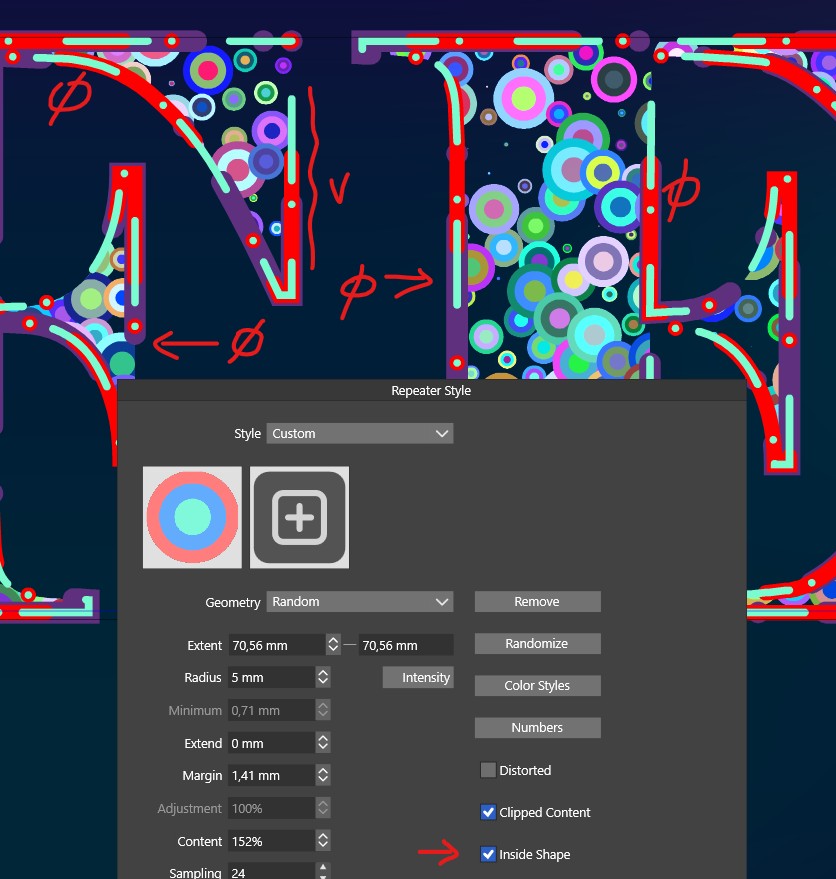Click the Margin stepper arrows
Viewport: 836px width, 879px height.
point(323,775)
